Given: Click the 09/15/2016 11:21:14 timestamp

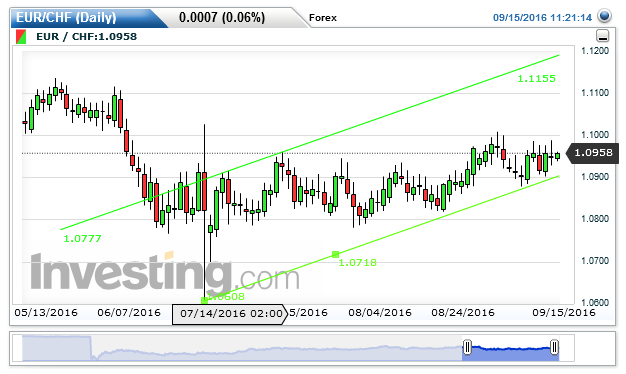Looking at the screenshot, I should point(542,18).
